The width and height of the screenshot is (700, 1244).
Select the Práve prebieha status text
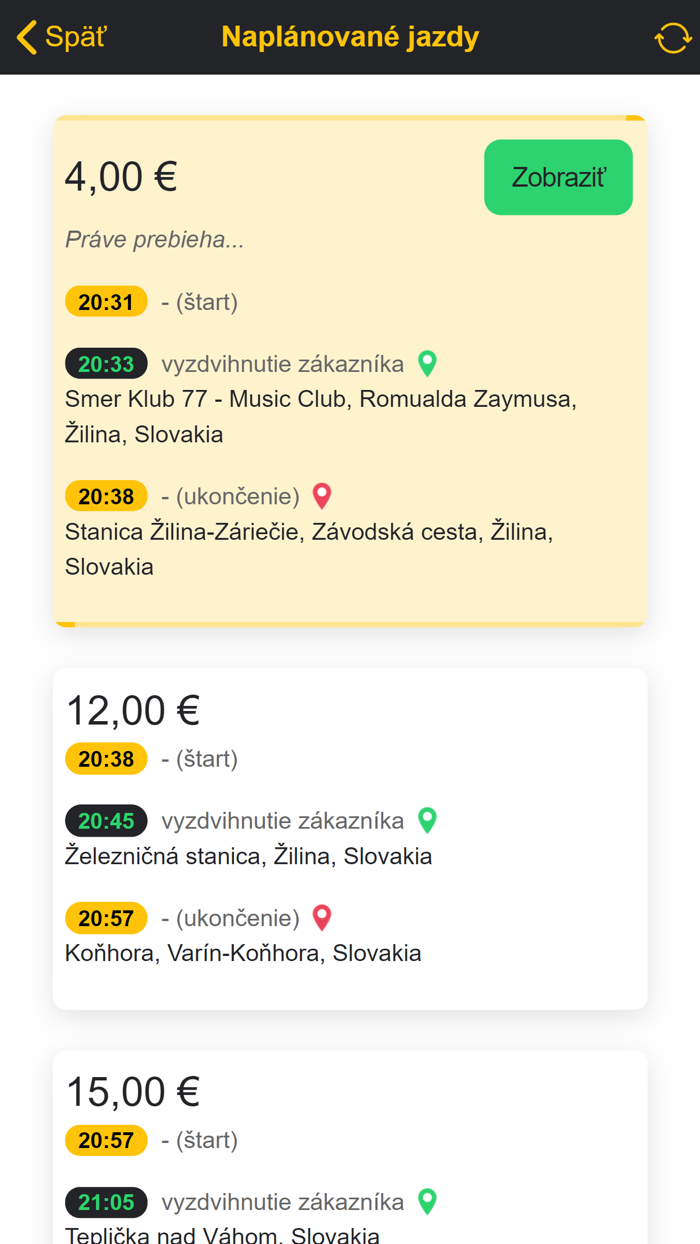pos(154,240)
